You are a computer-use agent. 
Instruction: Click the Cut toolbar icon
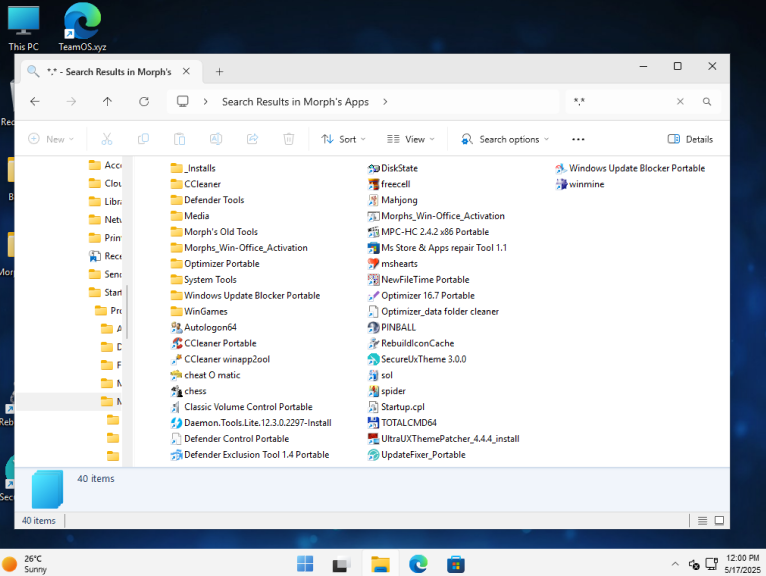106,139
